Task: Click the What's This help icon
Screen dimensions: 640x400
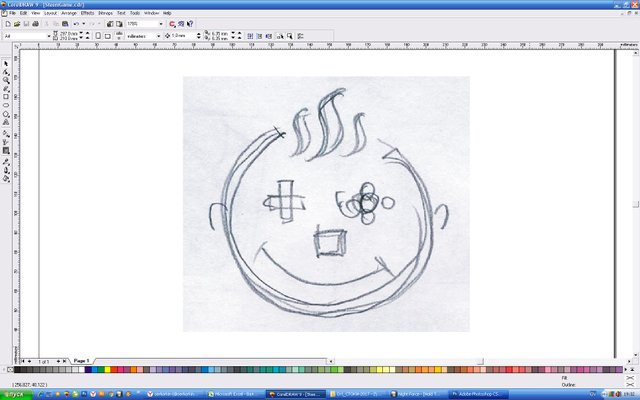Action: (190, 24)
